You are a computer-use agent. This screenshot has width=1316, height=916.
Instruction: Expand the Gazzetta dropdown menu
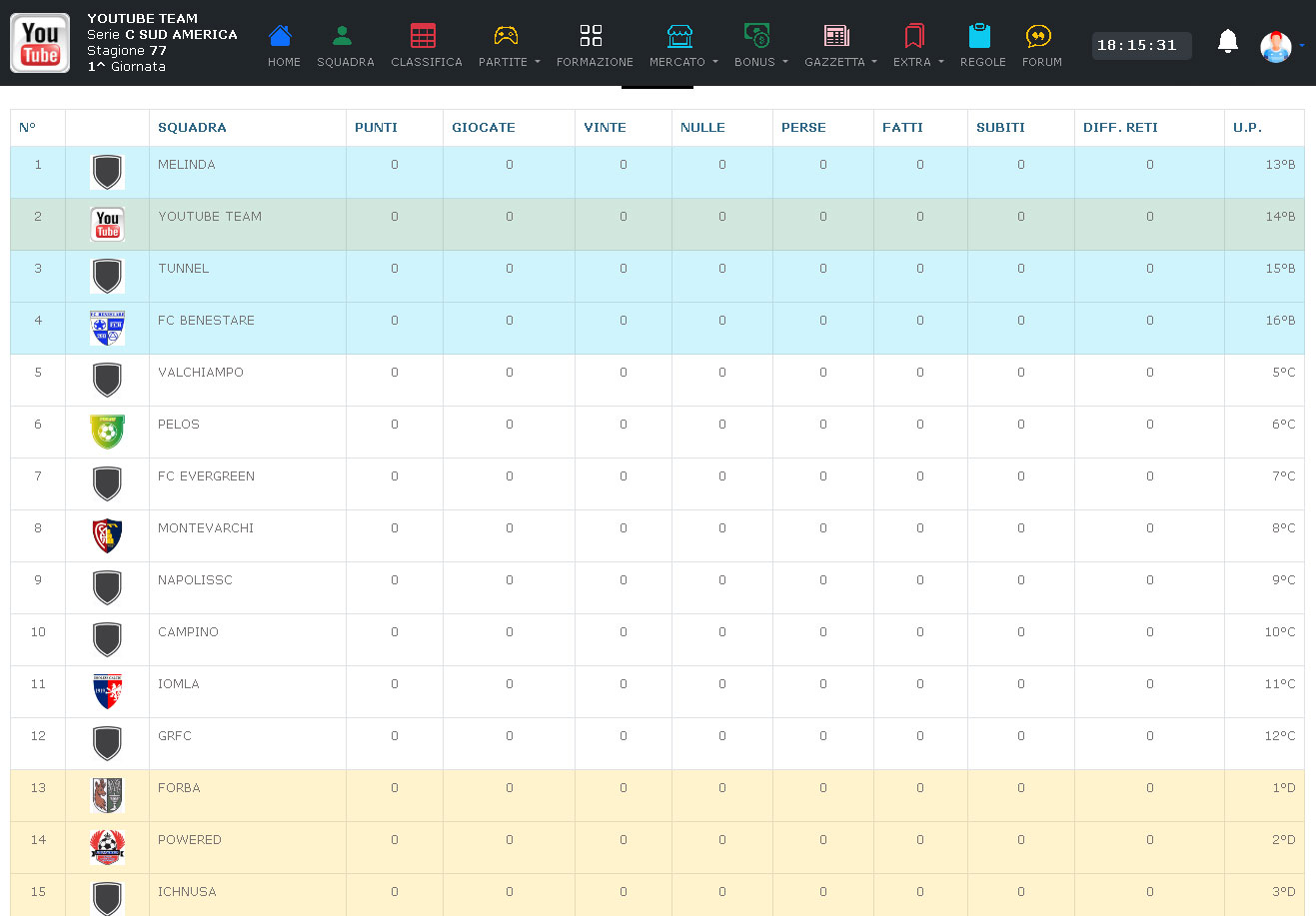pyautogui.click(x=874, y=62)
